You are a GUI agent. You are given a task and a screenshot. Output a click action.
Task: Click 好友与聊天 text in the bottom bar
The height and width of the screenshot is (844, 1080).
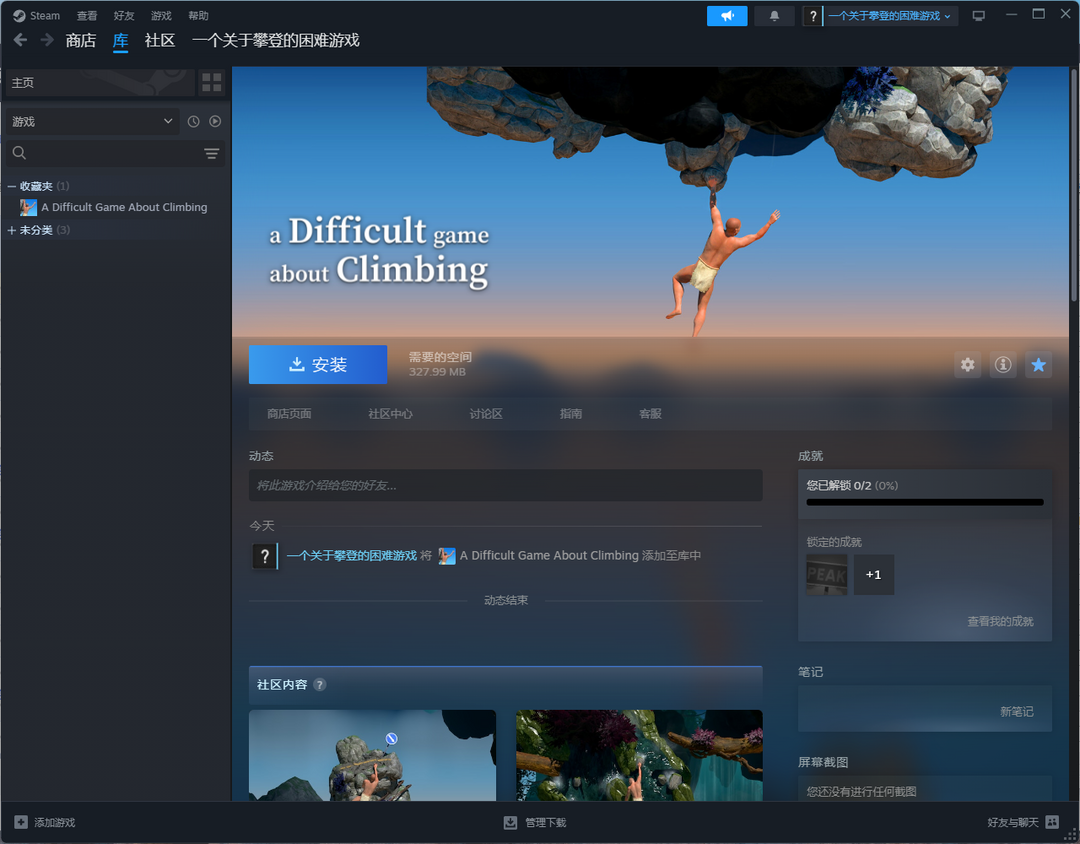[x=1012, y=822]
